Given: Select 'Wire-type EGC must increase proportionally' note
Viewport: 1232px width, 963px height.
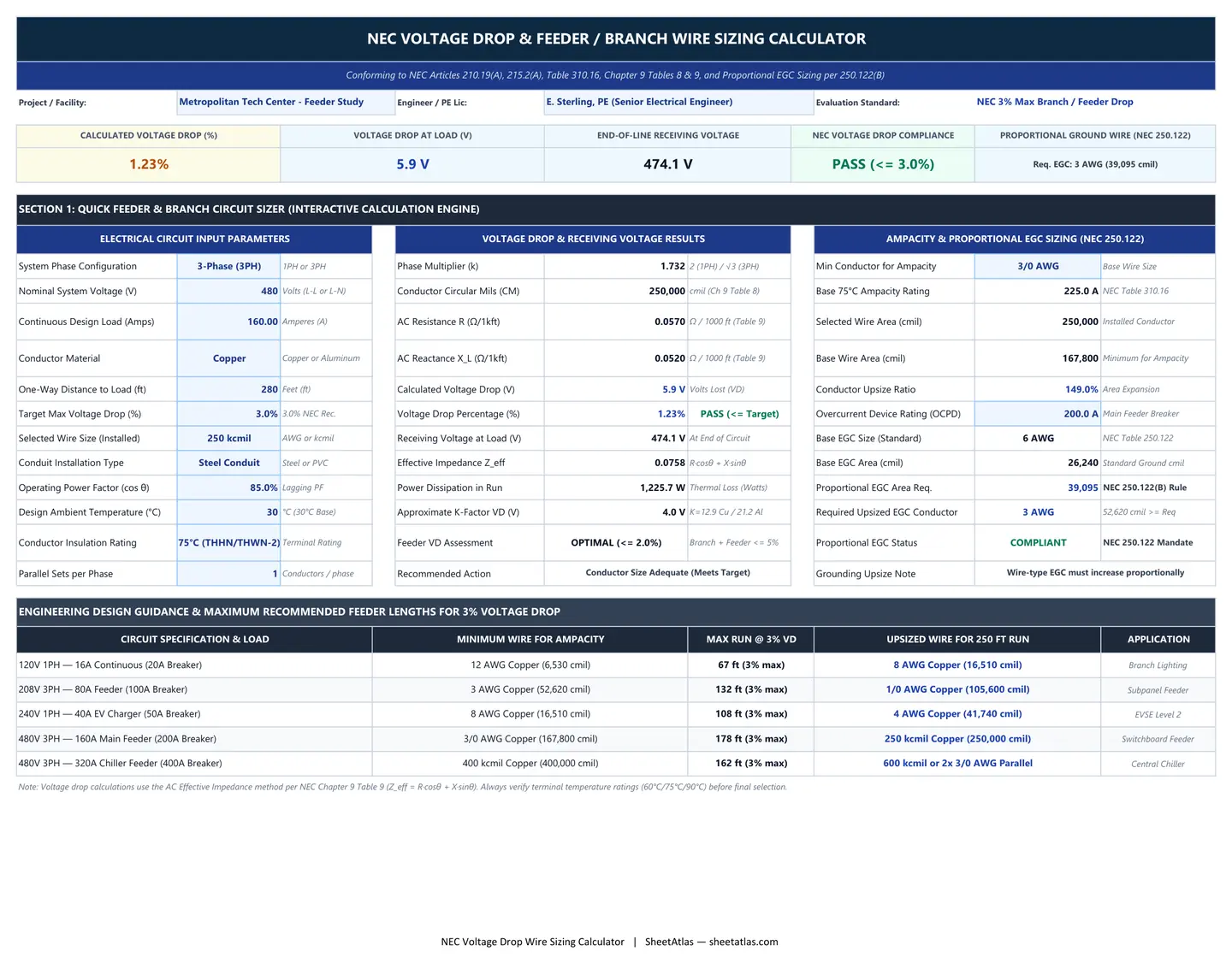Looking at the screenshot, I should [1095, 573].
